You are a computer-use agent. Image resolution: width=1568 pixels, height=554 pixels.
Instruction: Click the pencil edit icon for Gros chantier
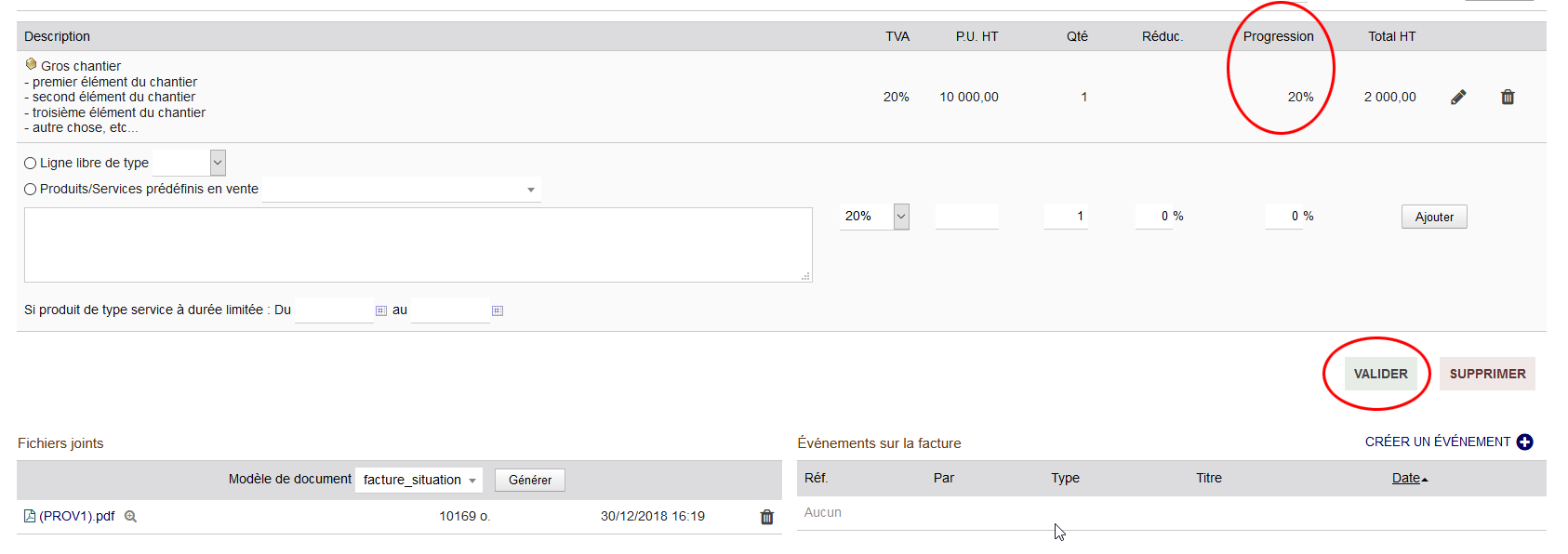coord(1458,97)
